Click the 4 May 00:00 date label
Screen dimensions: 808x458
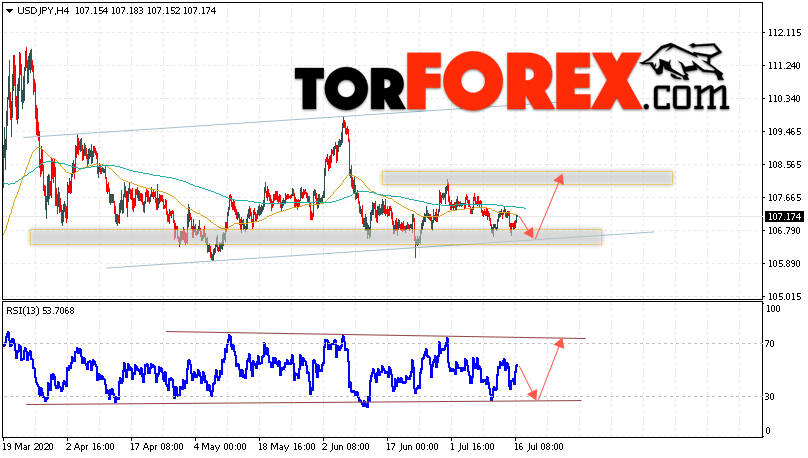[220, 447]
